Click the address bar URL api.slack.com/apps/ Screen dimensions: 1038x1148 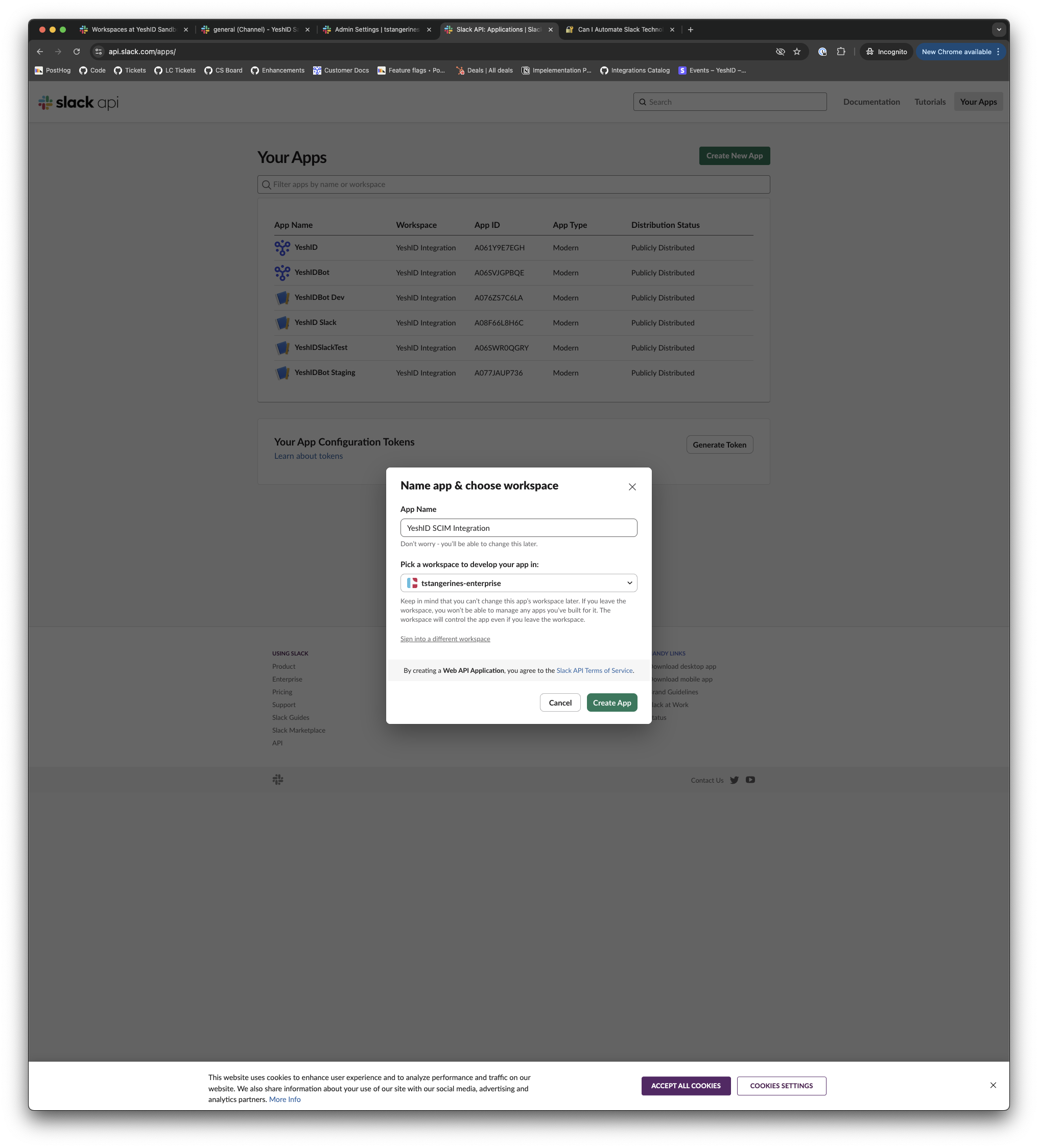coord(143,52)
